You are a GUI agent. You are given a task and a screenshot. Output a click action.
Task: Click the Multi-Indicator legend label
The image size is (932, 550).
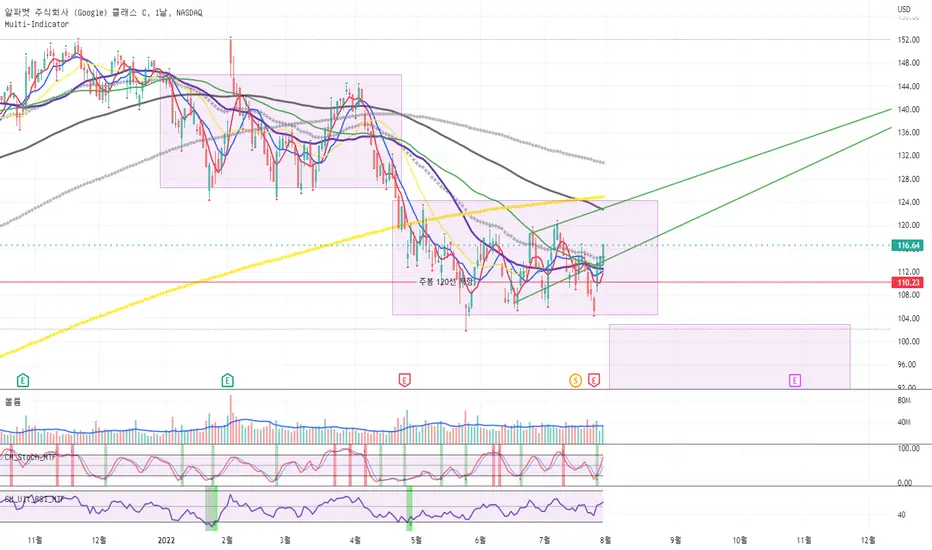tap(37, 24)
